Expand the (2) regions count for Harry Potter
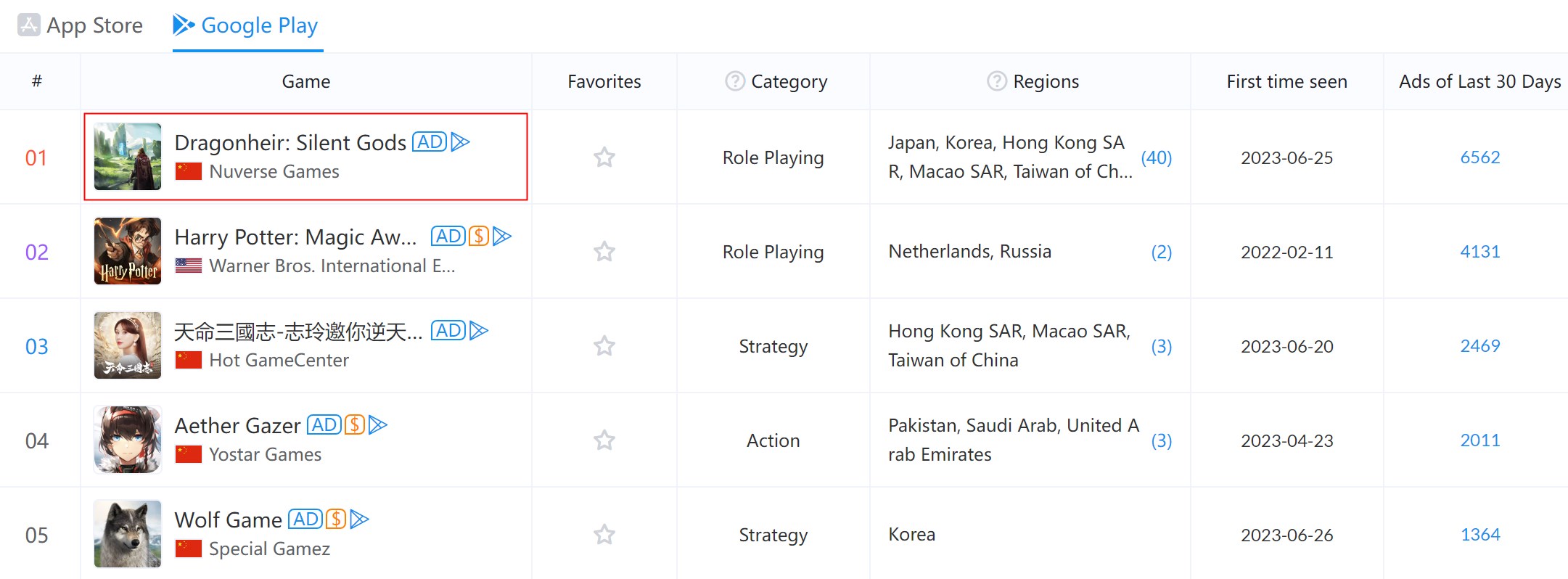Screen dimensions: 1568x579 click(x=1162, y=252)
